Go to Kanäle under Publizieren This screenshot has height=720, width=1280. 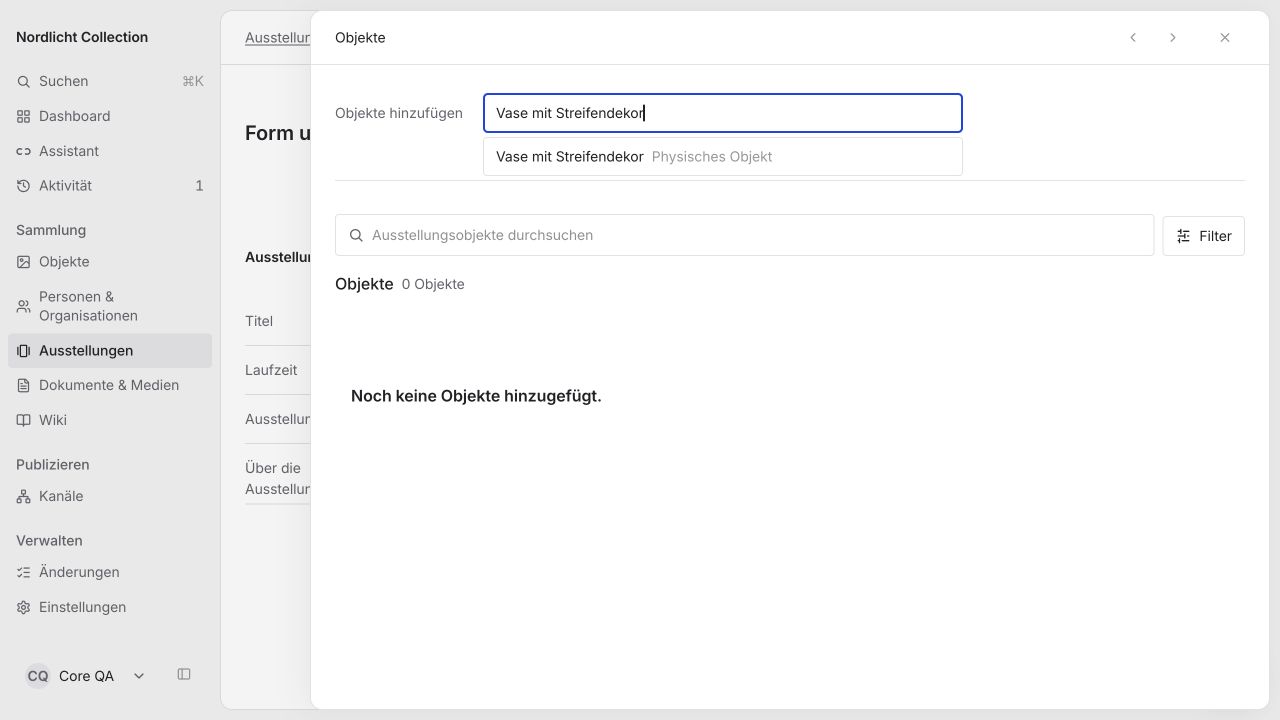pos(110,497)
